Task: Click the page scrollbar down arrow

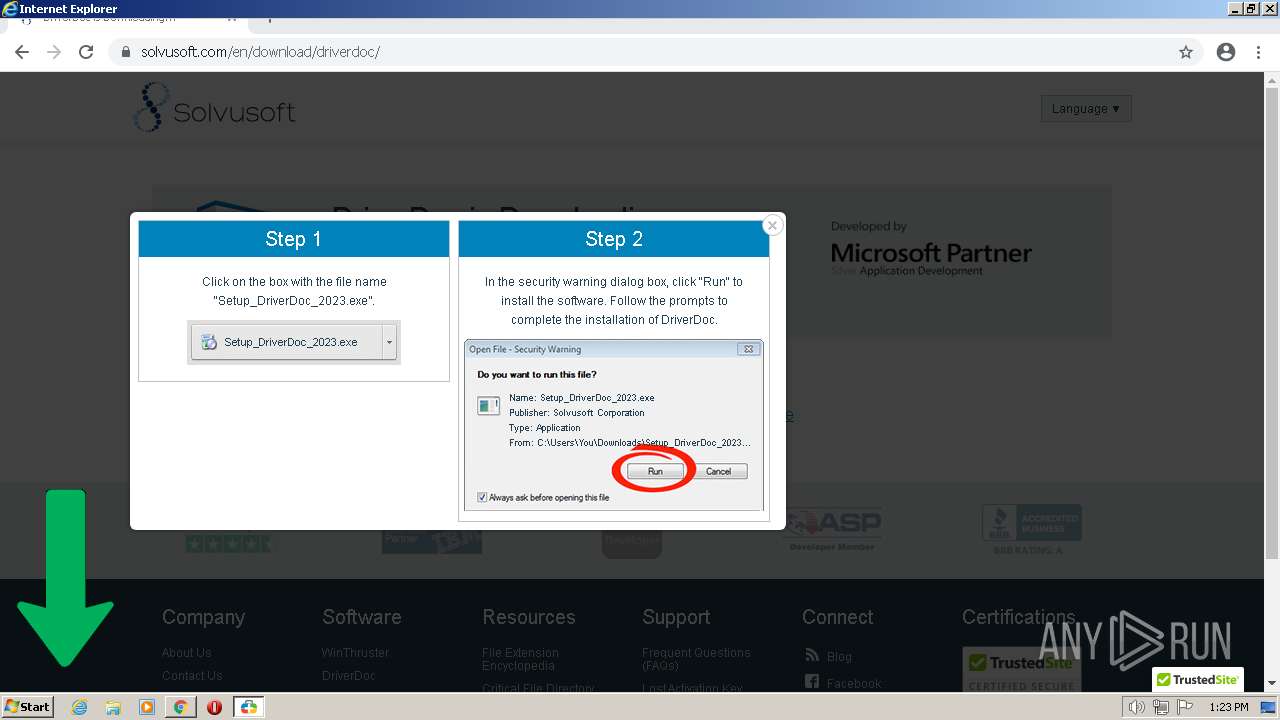Action: (x=1272, y=683)
